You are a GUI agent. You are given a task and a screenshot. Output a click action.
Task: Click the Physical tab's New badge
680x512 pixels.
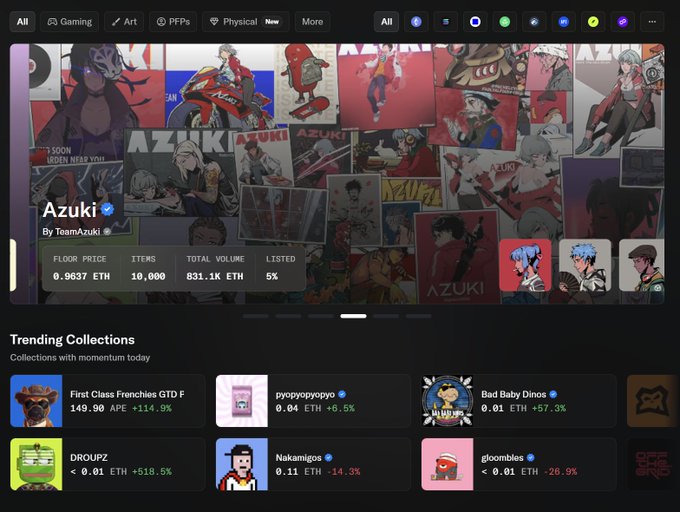[x=272, y=22]
